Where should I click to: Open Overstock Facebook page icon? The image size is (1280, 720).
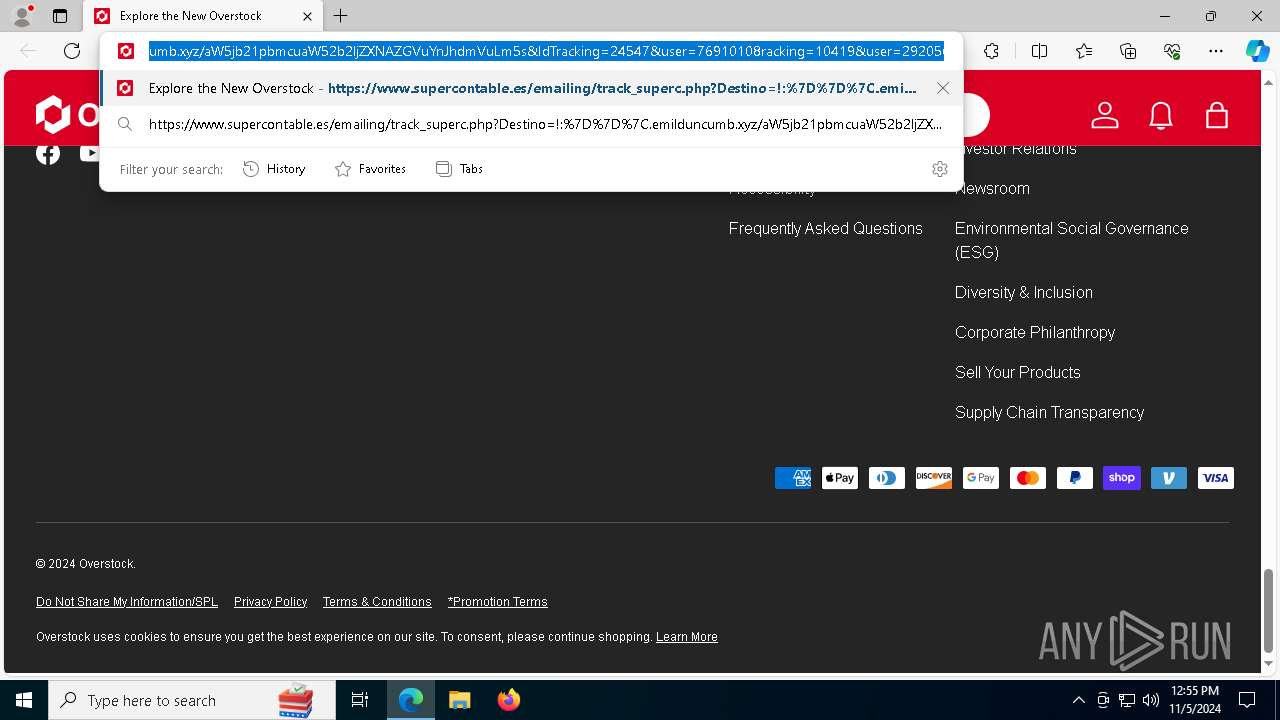click(x=48, y=153)
